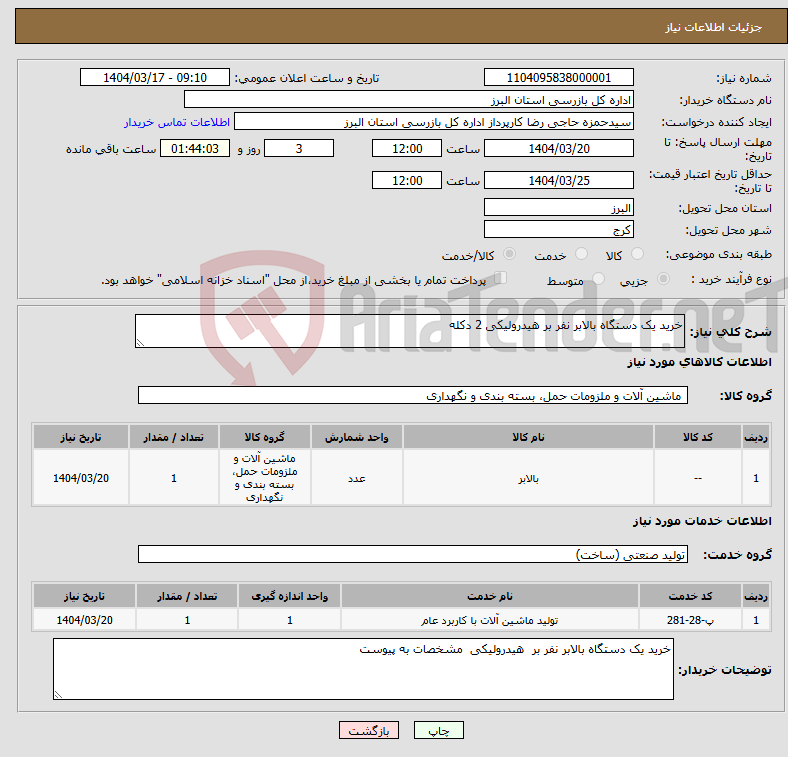Click the remaining days field showing 3
The width and height of the screenshot is (788, 757).
(x=299, y=148)
